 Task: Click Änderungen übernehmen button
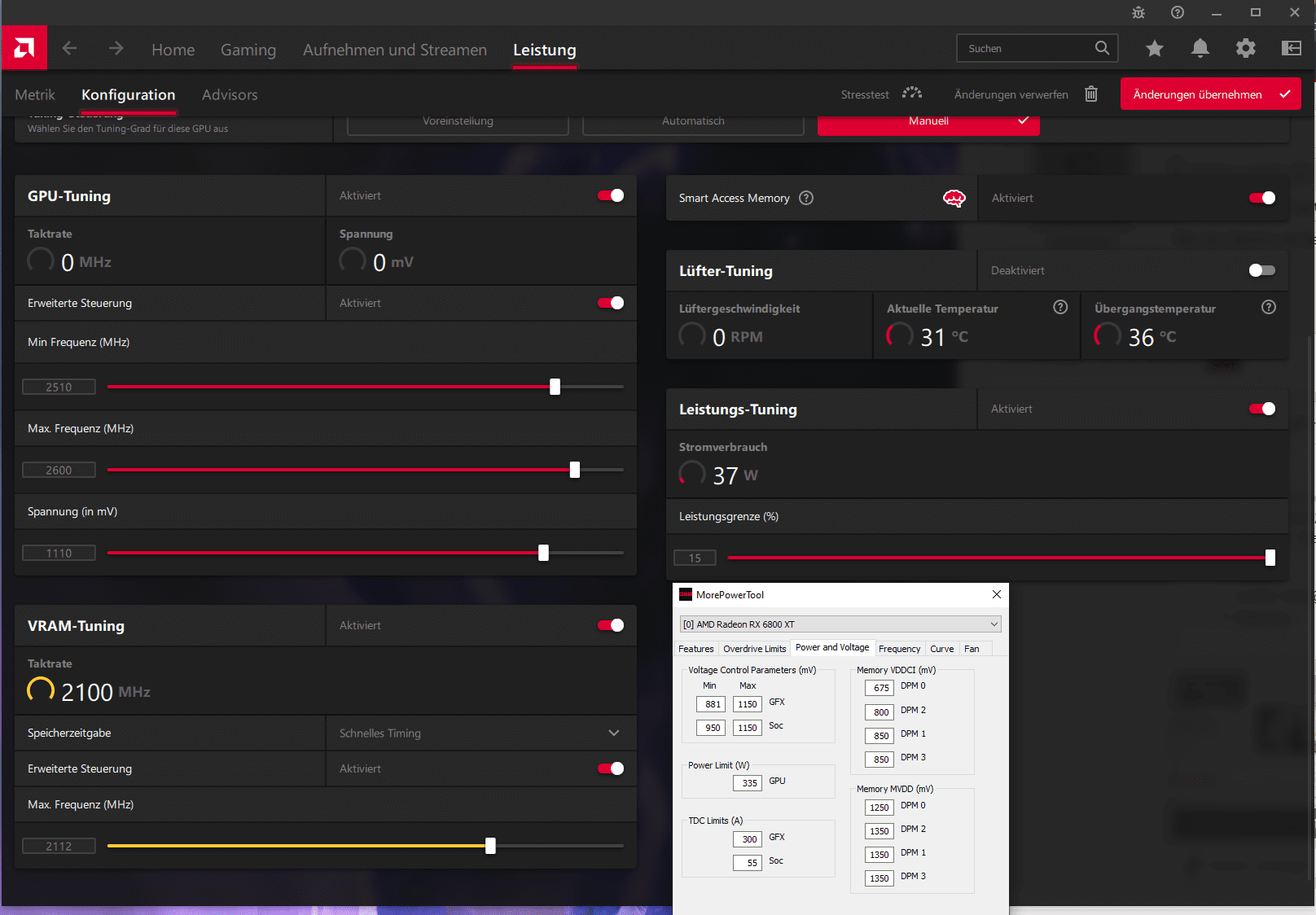pos(1210,94)
